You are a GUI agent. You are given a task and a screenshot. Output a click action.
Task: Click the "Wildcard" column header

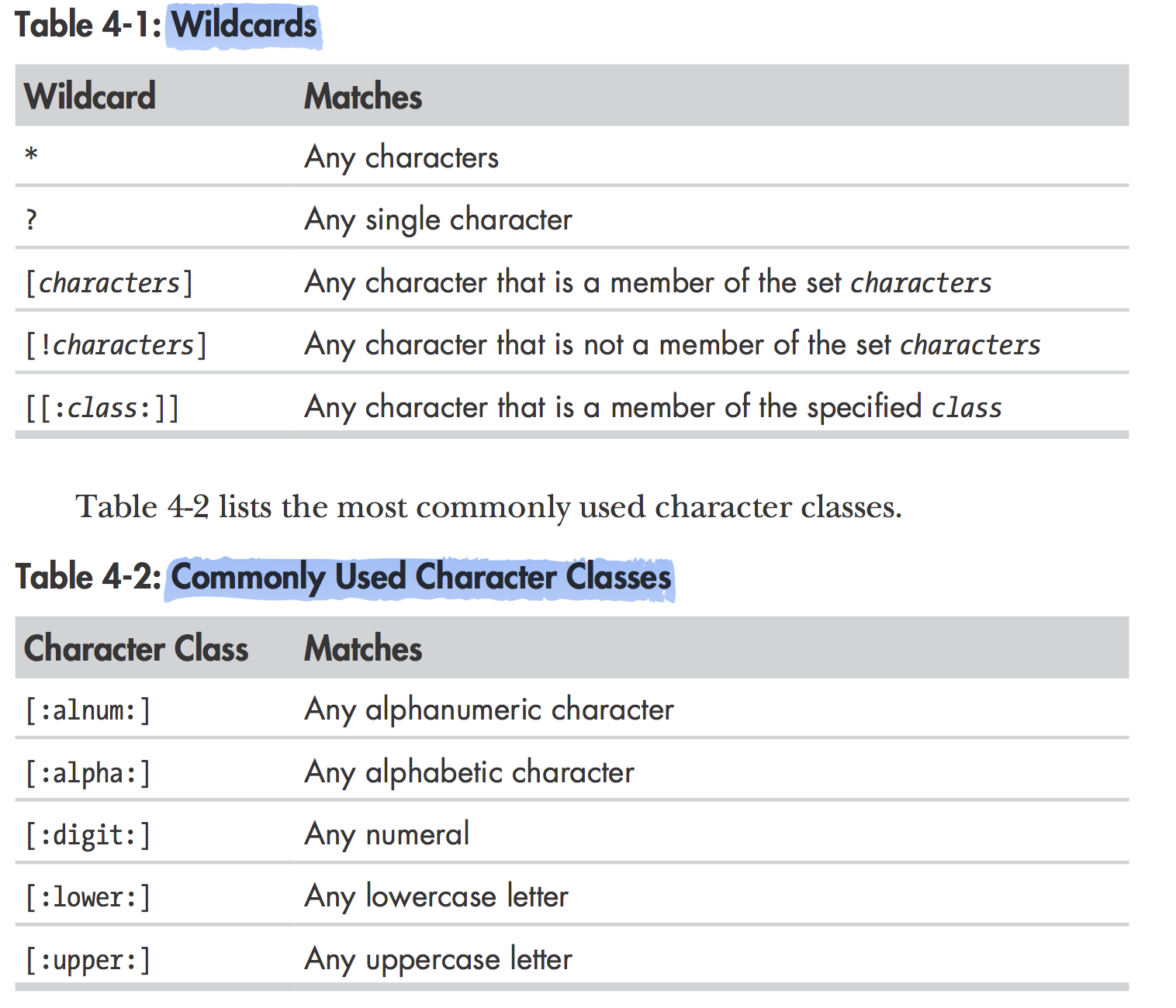click(x=90, y=97)
